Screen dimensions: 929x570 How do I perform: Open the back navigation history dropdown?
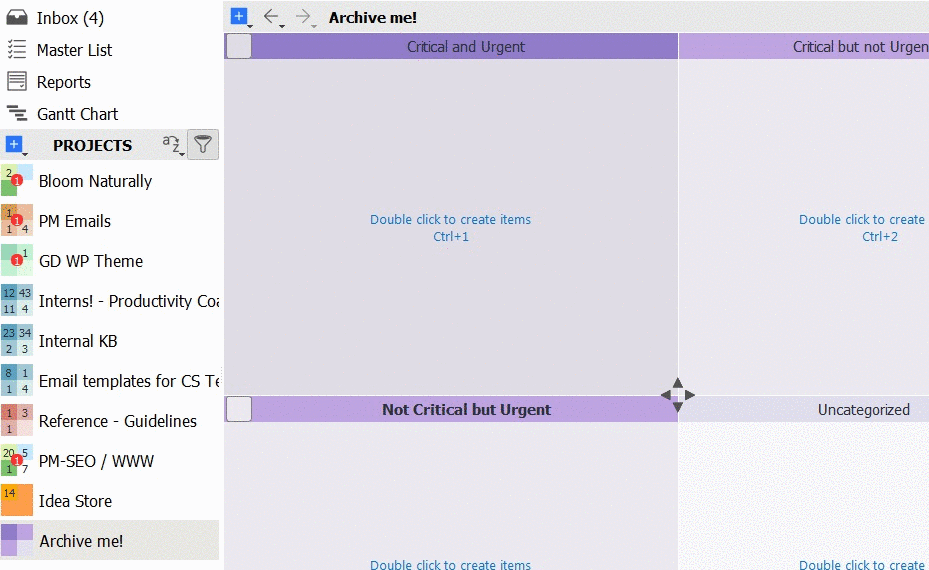(282, 25)
